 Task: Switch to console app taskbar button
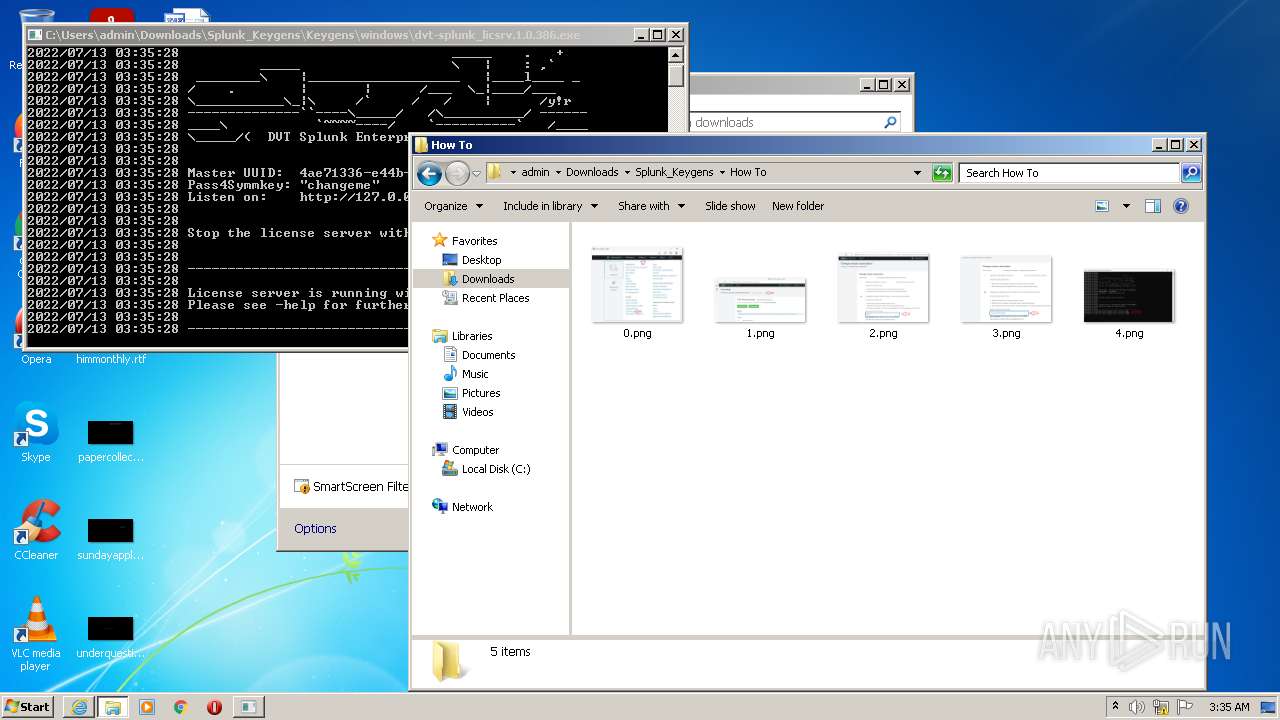point(247,707)
